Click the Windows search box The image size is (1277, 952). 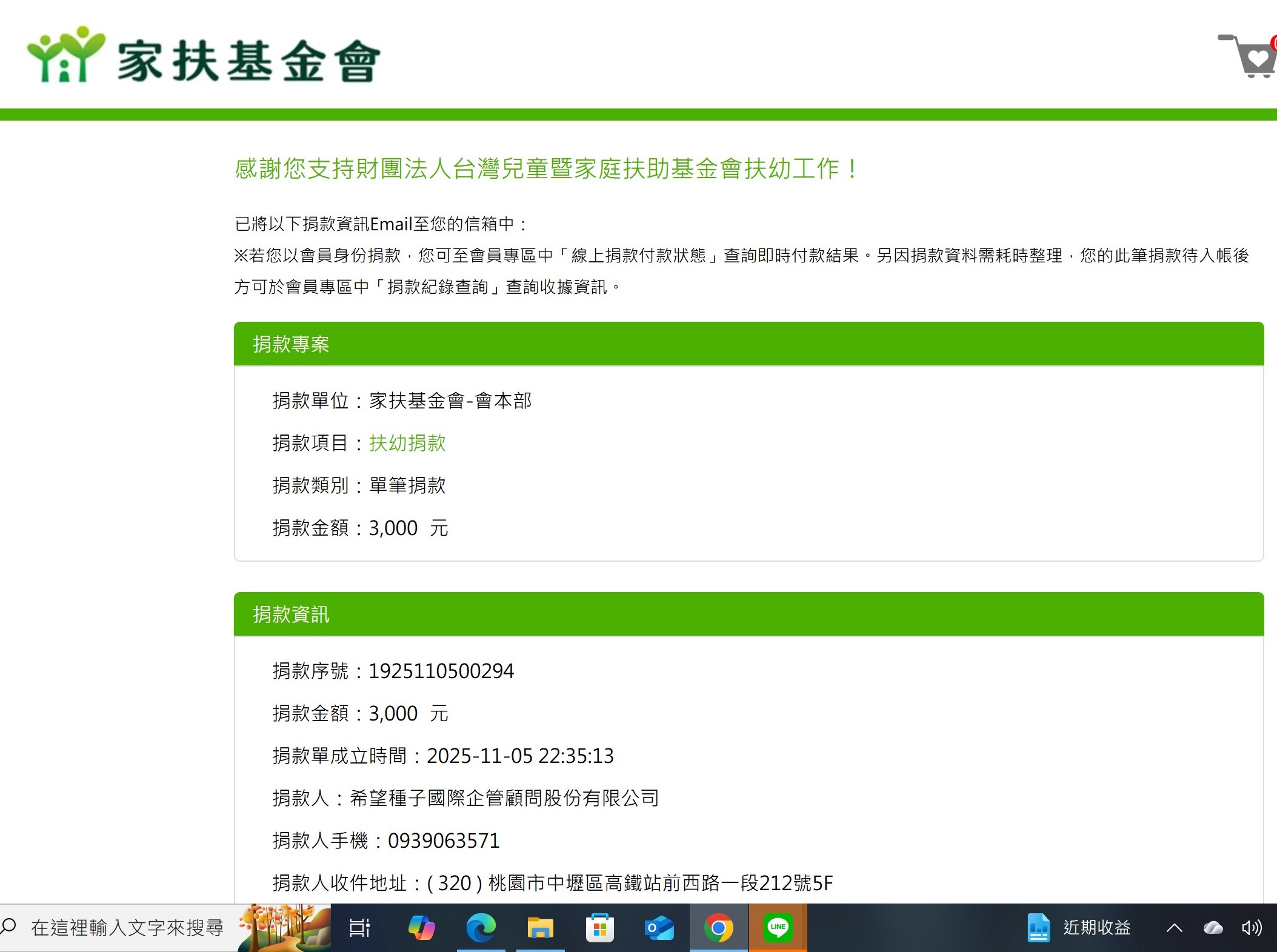click(127, 928)
